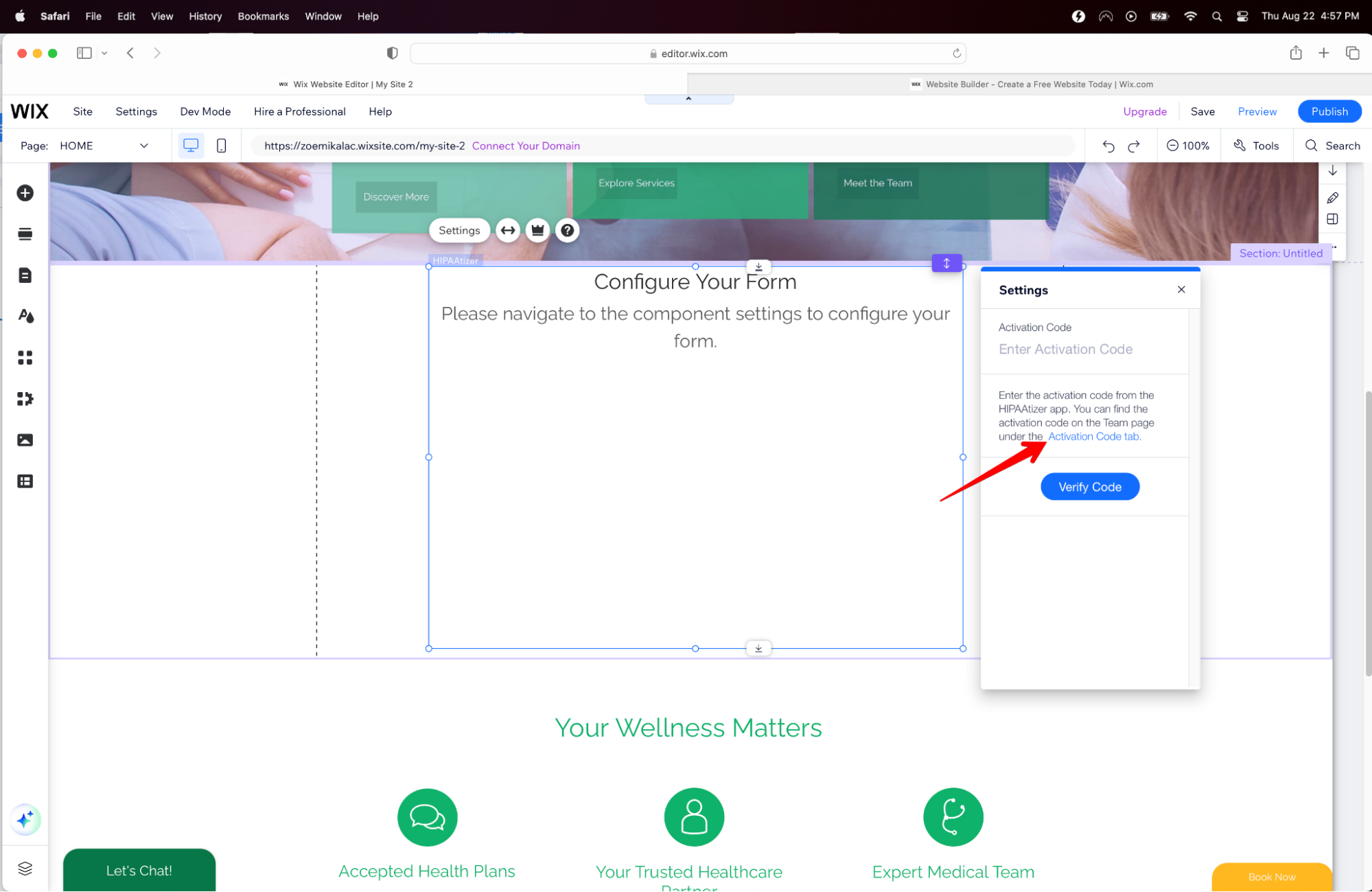Click the stretch icon on HIPAAtizer toolbar
Viewport: 1372px width, 892px height.
click(x=508, y=231)
